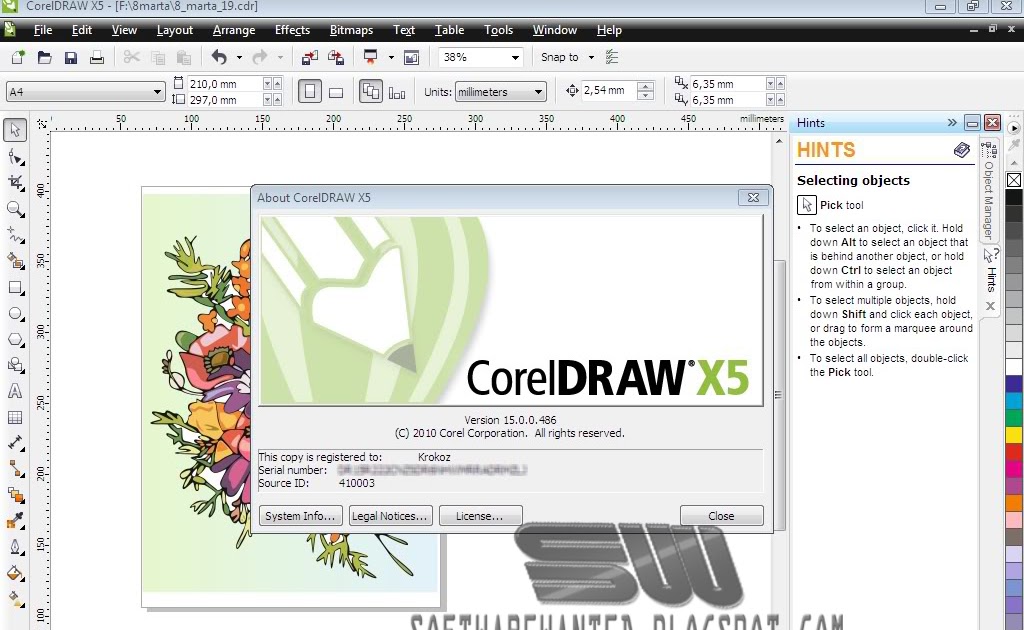Open the Table menu
Viewport: 1024px width, 630px height.
tap(449, 30)
